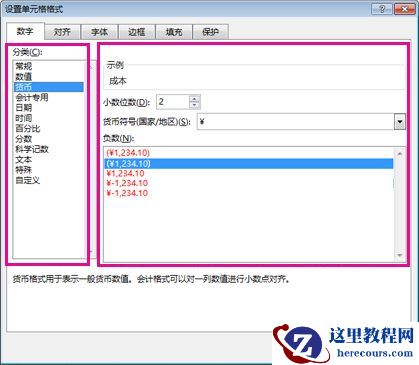Screen dimensions: 419x365
Task: Open the 货币符号 dropdown arrow
Action: click(400, 122)
